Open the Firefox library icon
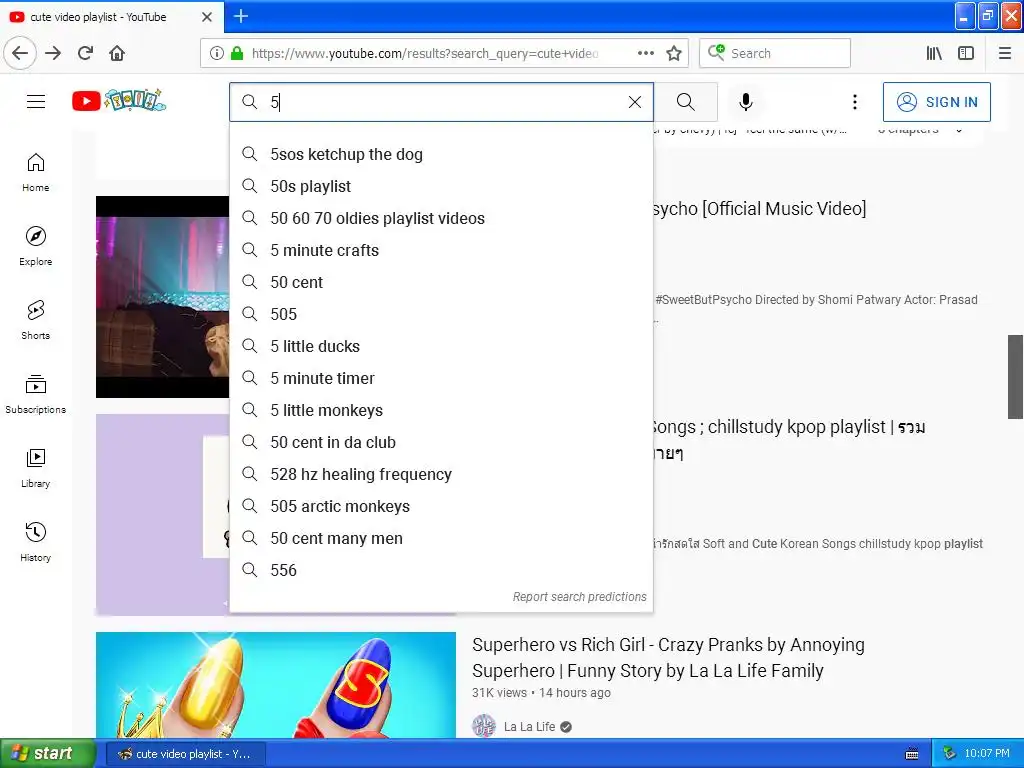 click(934, 53)
